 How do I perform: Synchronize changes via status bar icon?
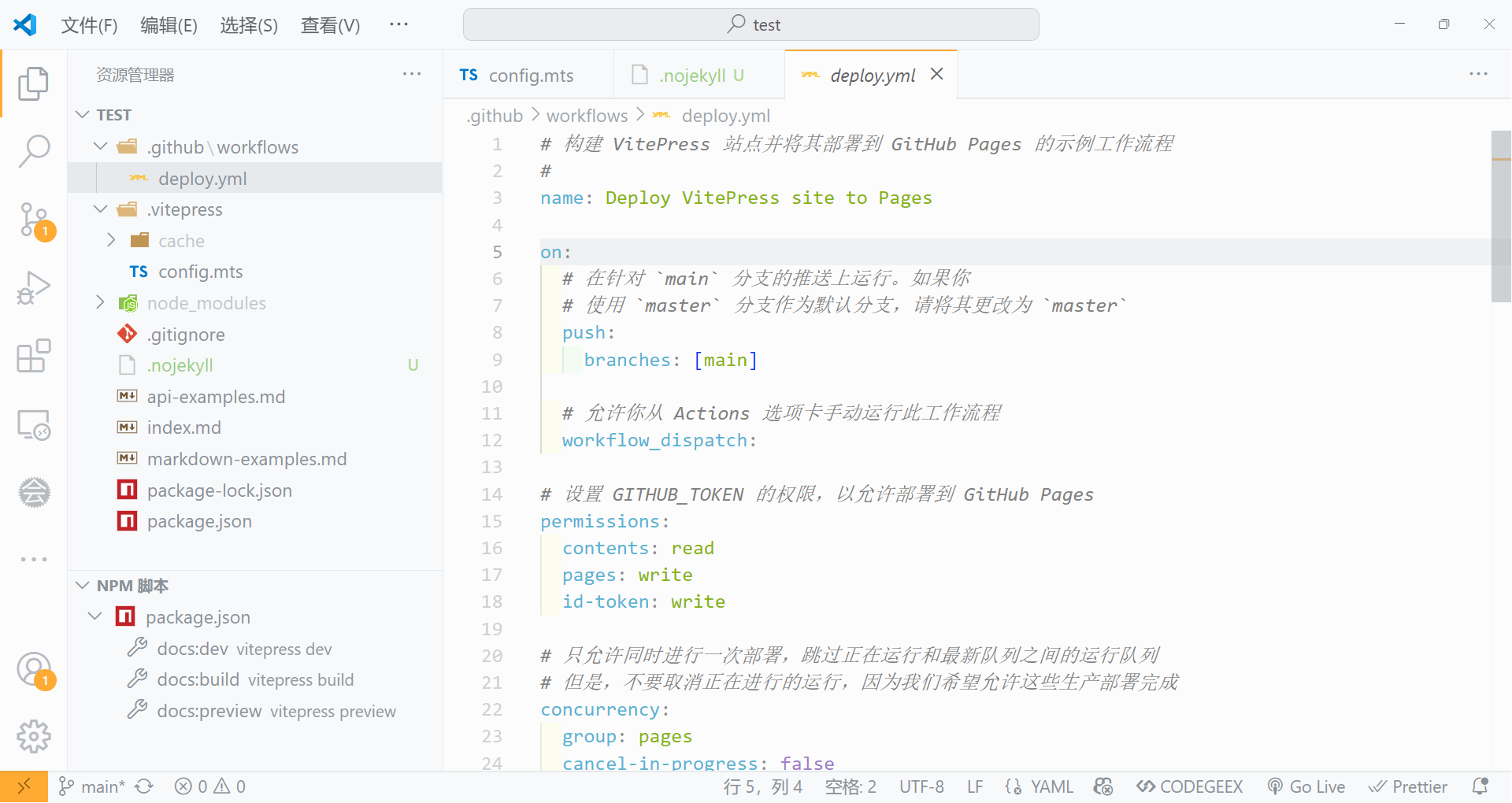(x=144, y=786)
